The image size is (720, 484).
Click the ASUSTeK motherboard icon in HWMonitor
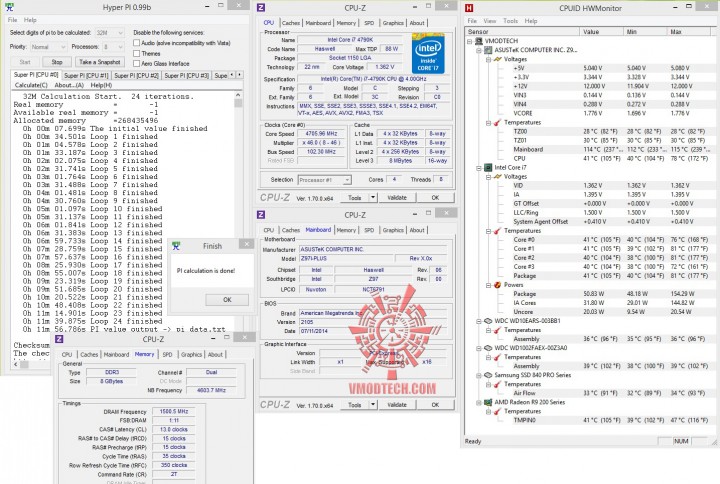[488, 50]
